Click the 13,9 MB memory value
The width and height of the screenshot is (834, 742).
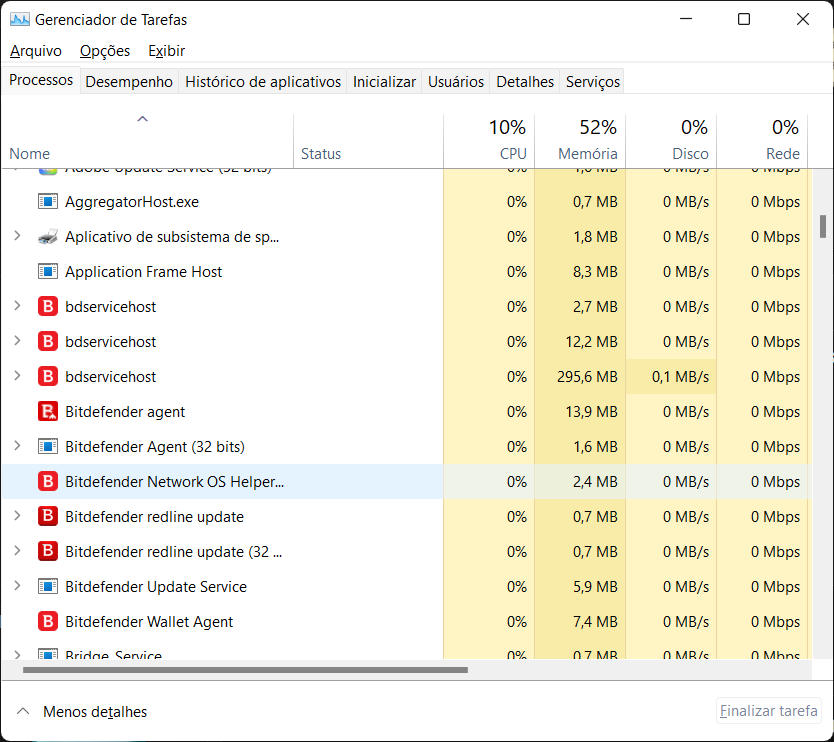[591, 412]
